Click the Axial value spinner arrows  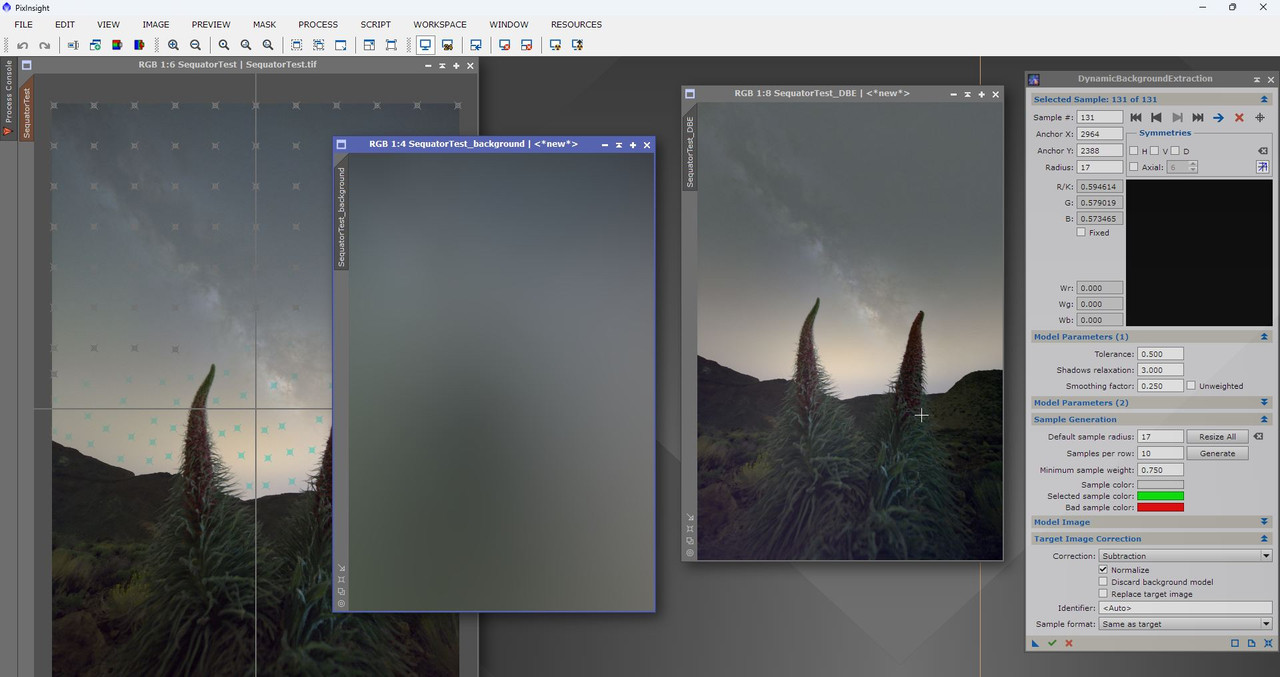tap(1193, 167)
